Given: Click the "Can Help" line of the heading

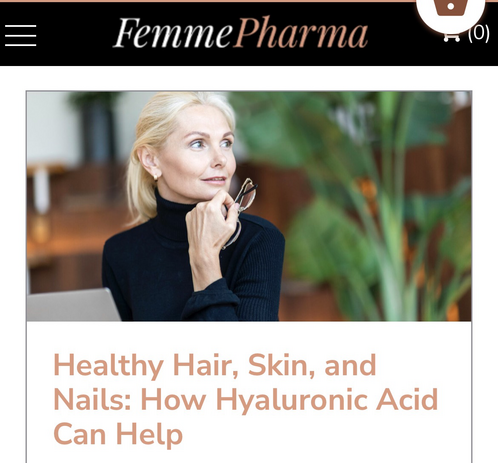Looking at the screenshot, I should (118, 434).
